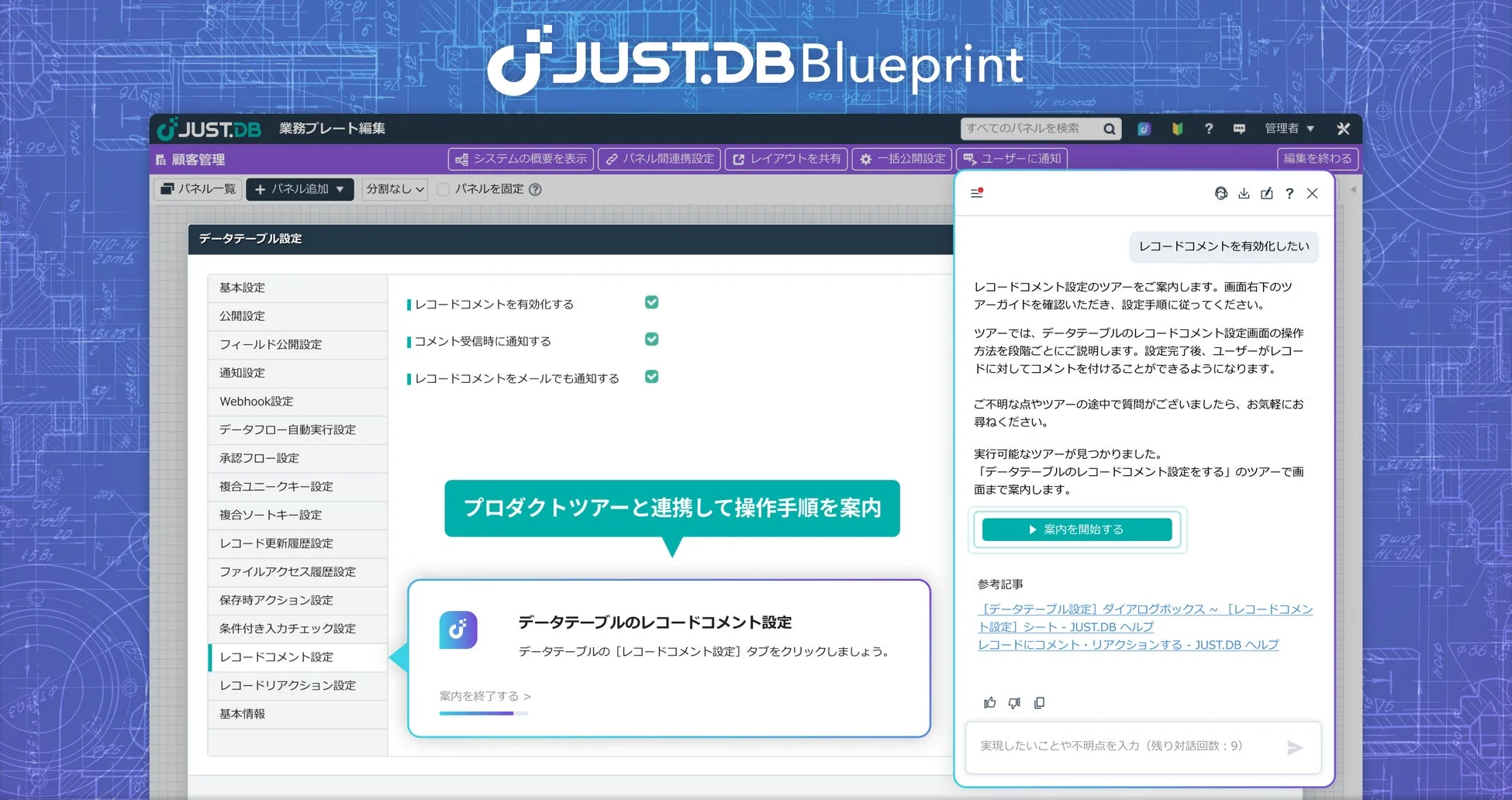Select 基本設定 tab
This screenshot has width=1512, height=800.
point(298,288)
